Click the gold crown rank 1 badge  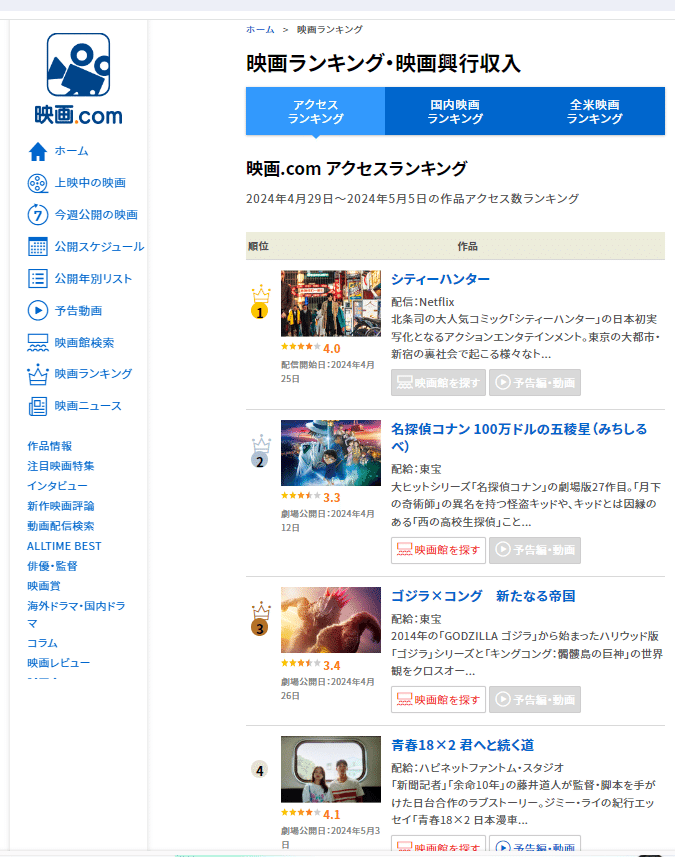coord(261,302)
